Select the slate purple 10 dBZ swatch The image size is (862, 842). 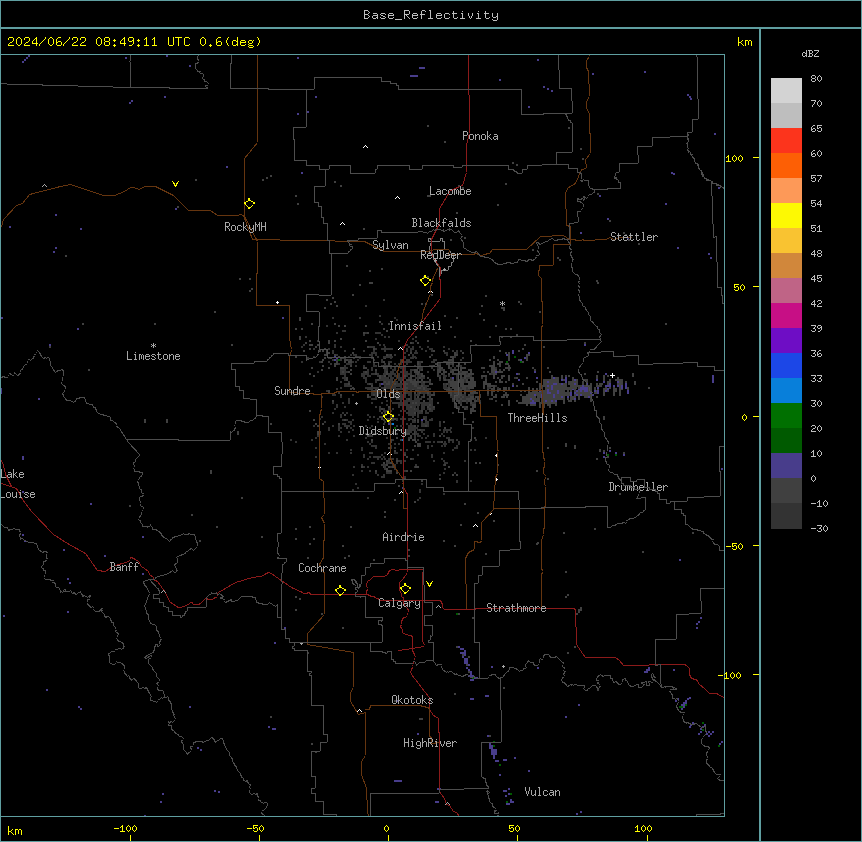coord(786,466)
